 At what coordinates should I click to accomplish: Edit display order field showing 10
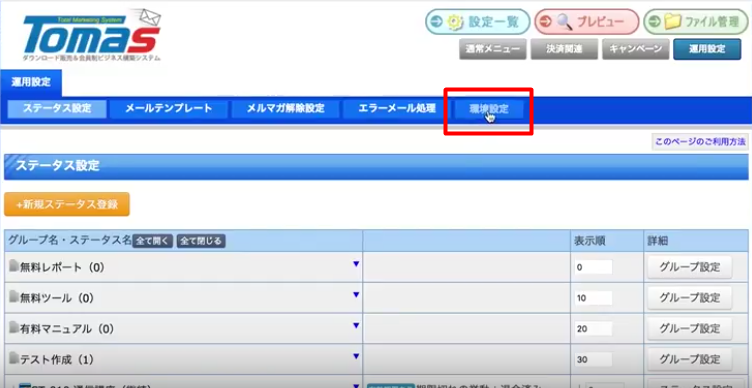click(x=593, y=298)
